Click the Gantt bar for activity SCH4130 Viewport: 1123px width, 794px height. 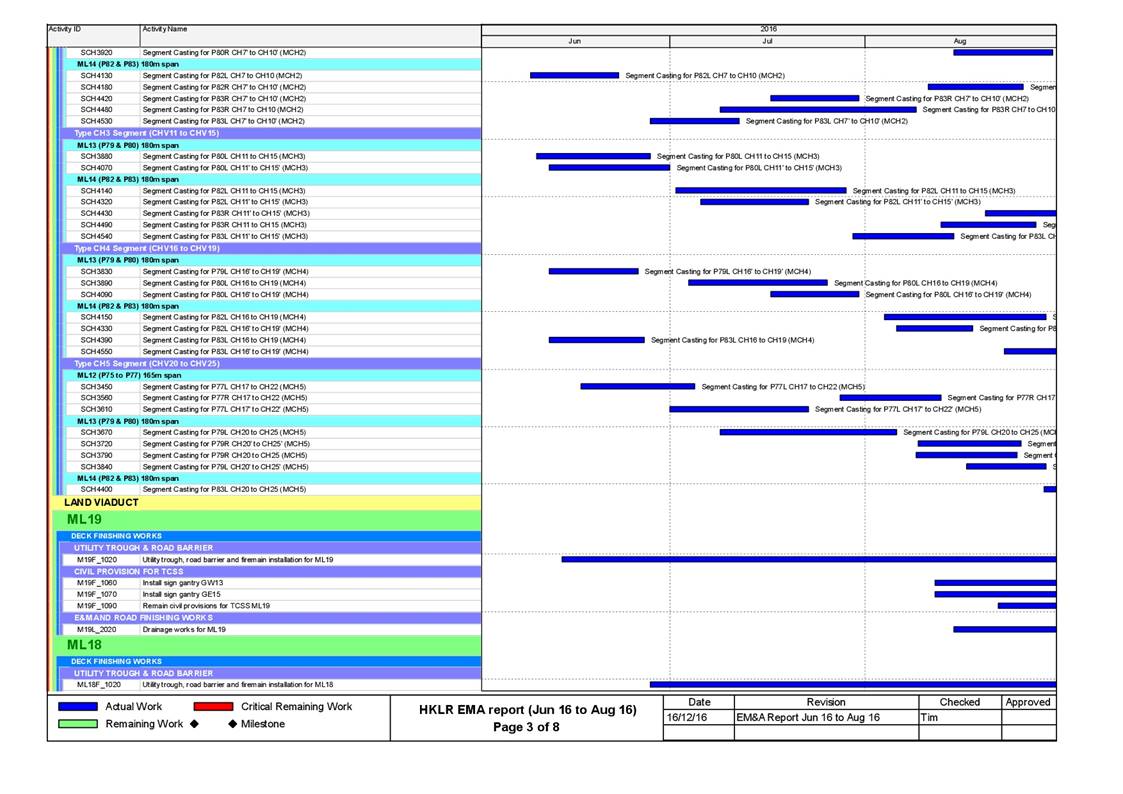[x=574, y=75]
